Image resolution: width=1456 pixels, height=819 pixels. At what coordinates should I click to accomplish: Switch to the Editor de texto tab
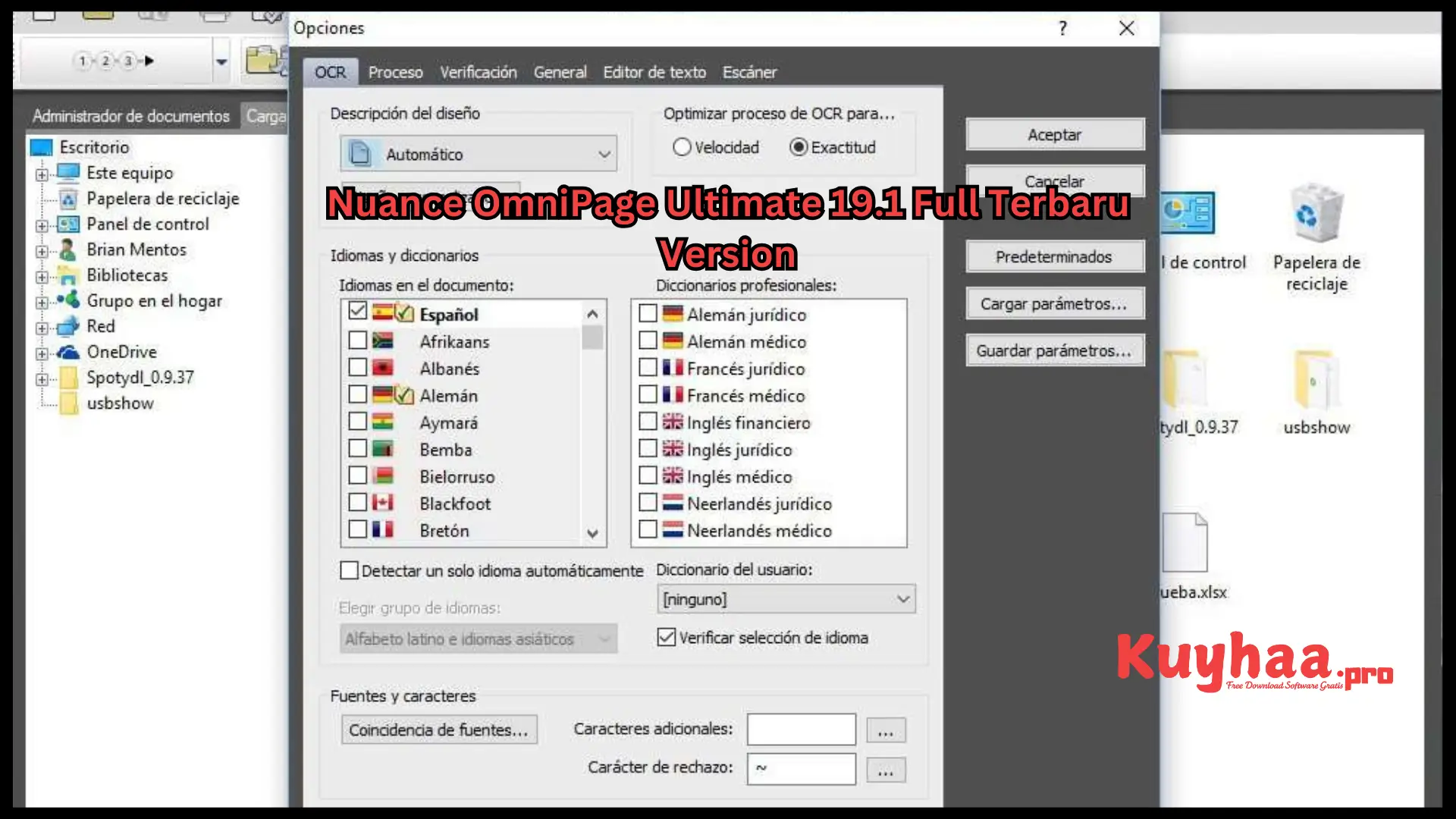[x=654, y=72]
